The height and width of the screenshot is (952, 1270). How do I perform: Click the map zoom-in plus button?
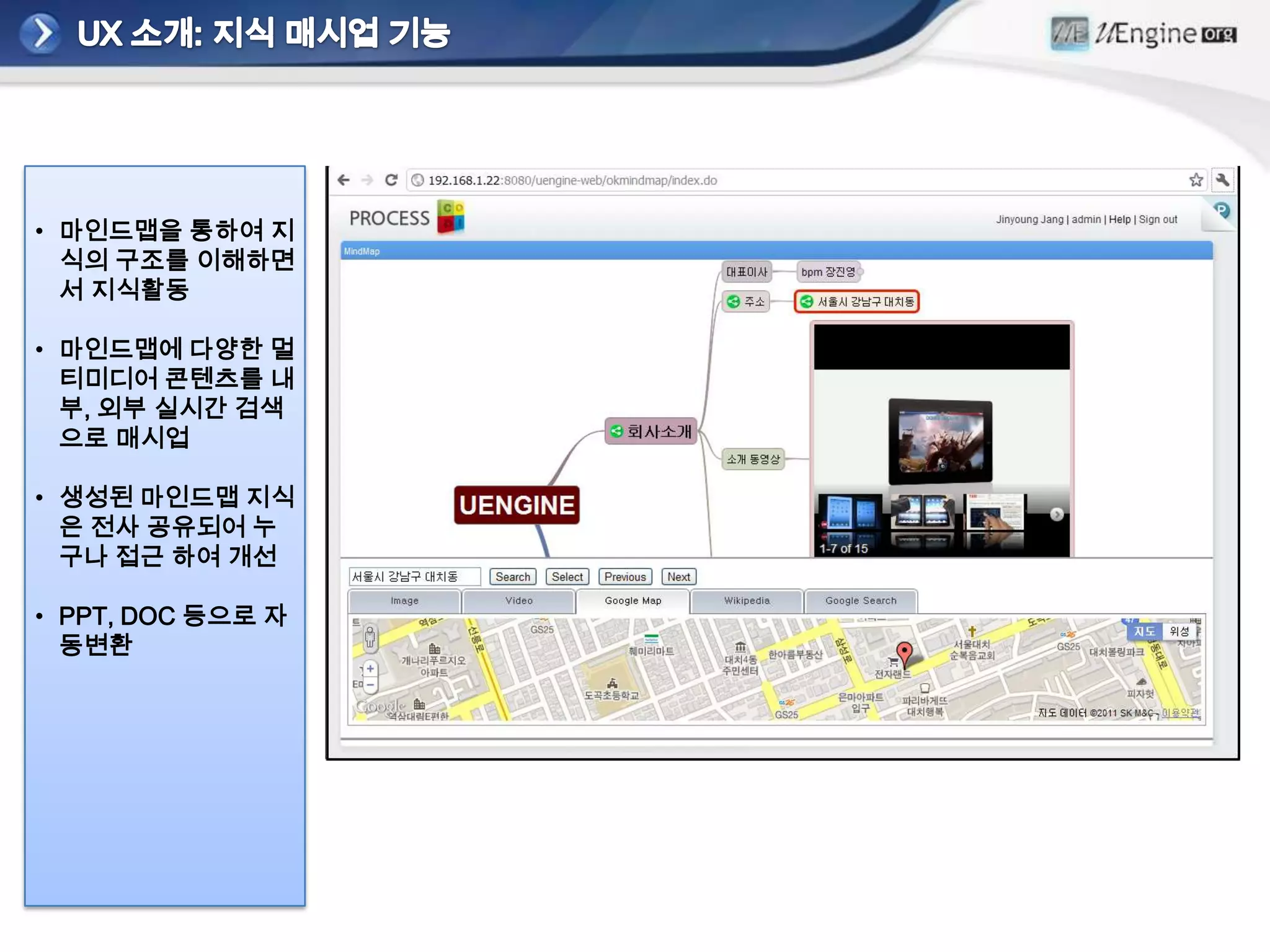click(370, 669)
